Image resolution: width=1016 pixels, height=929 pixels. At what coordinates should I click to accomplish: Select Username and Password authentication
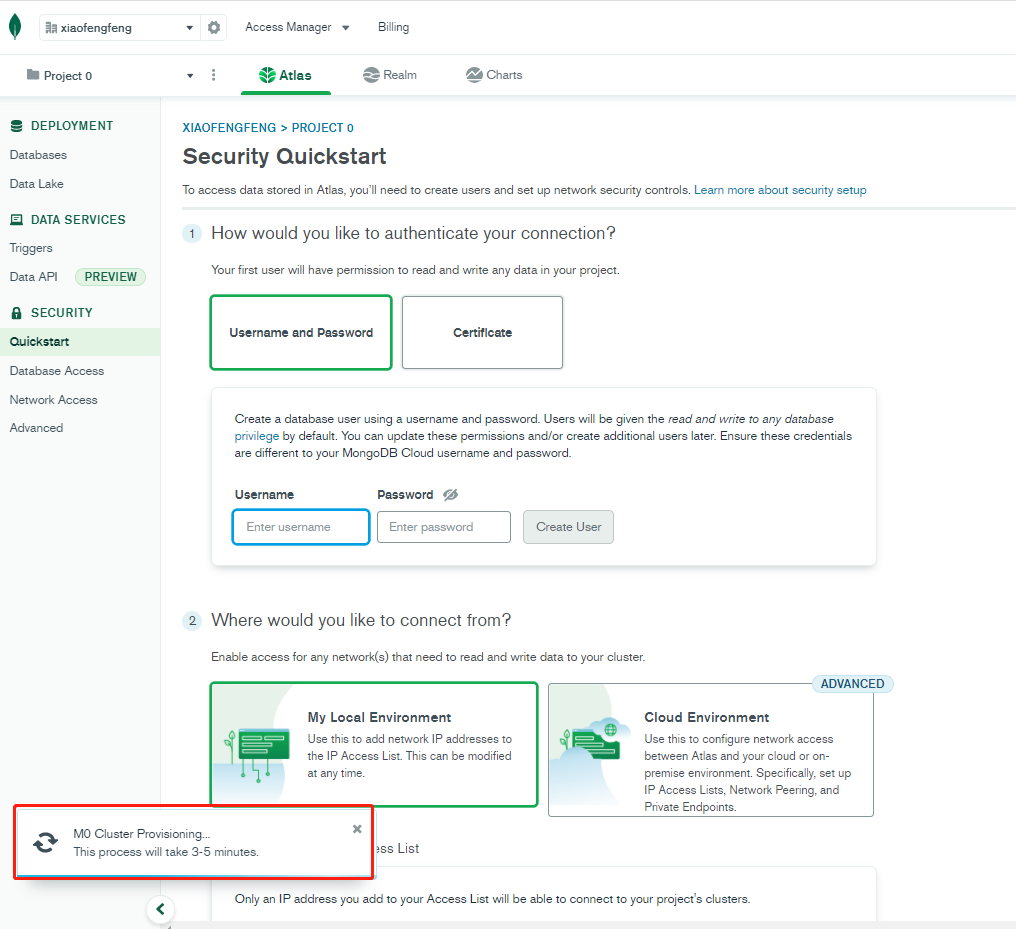point(301,332)
